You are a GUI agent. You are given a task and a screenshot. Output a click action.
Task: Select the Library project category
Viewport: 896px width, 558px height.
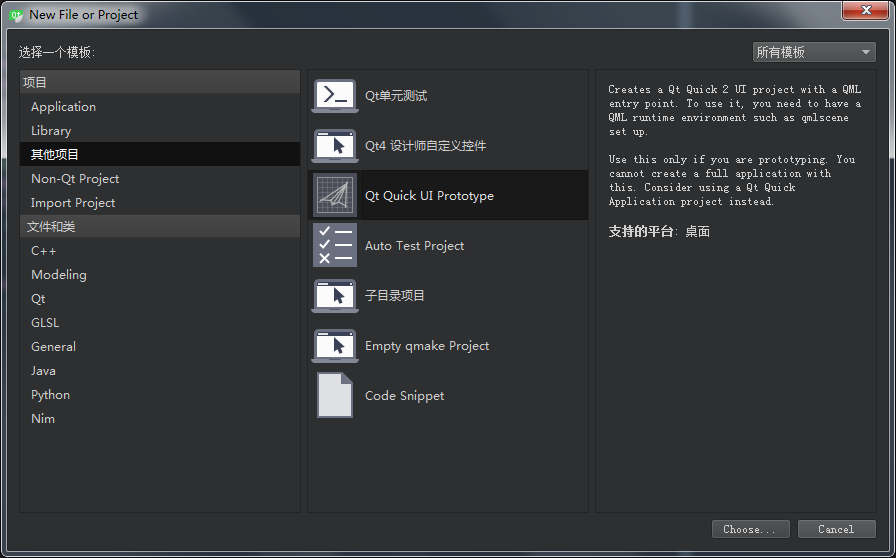click(x=51, y=131)
